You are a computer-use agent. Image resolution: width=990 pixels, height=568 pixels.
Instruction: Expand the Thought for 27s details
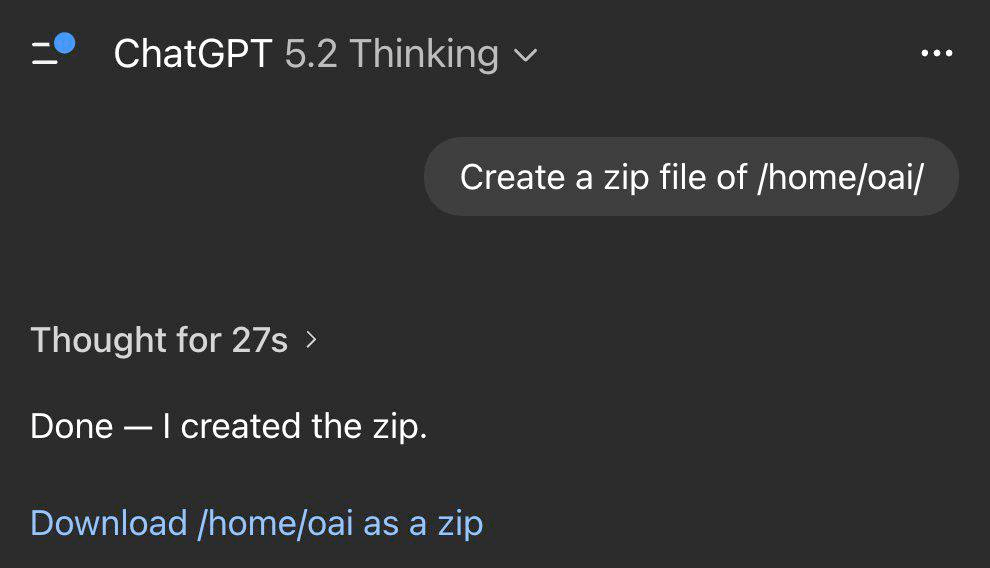(160, 341)
